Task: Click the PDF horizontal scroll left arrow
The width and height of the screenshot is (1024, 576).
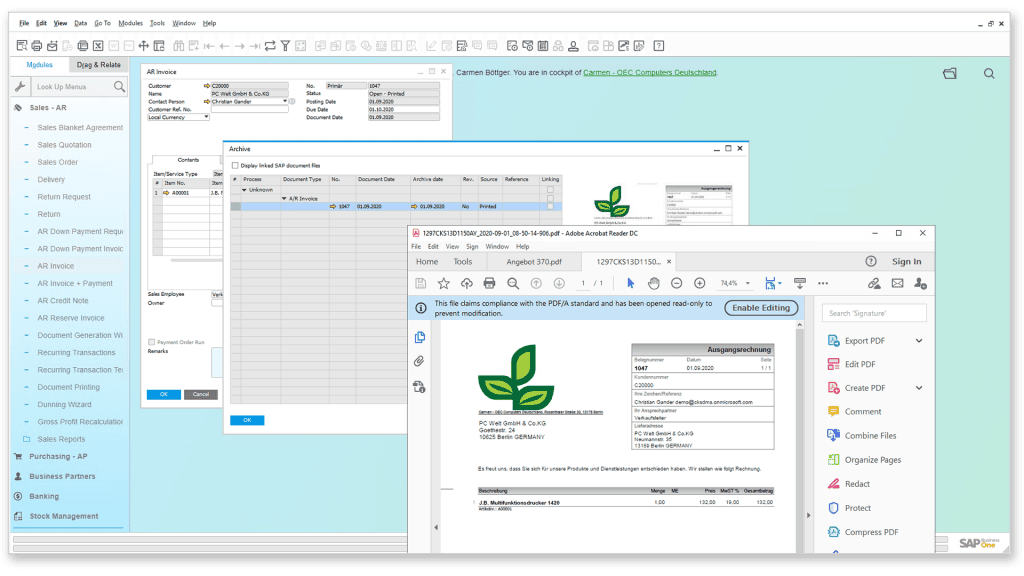Action: point(436,528)
